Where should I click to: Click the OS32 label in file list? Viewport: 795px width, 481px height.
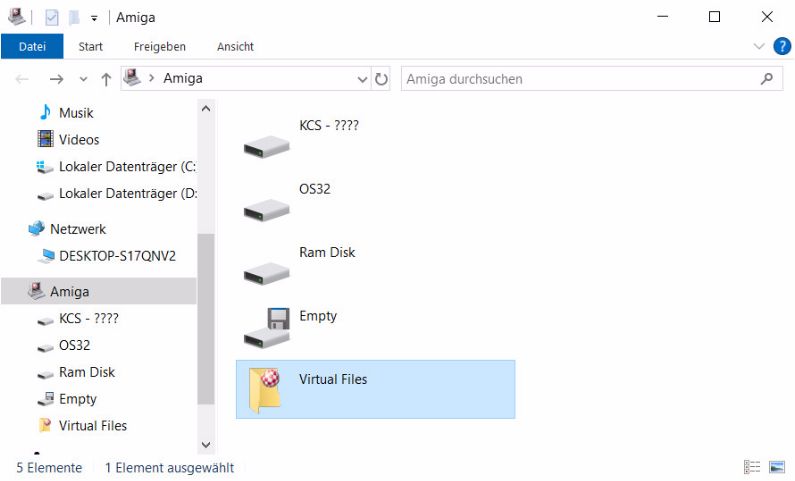point(314,189)
